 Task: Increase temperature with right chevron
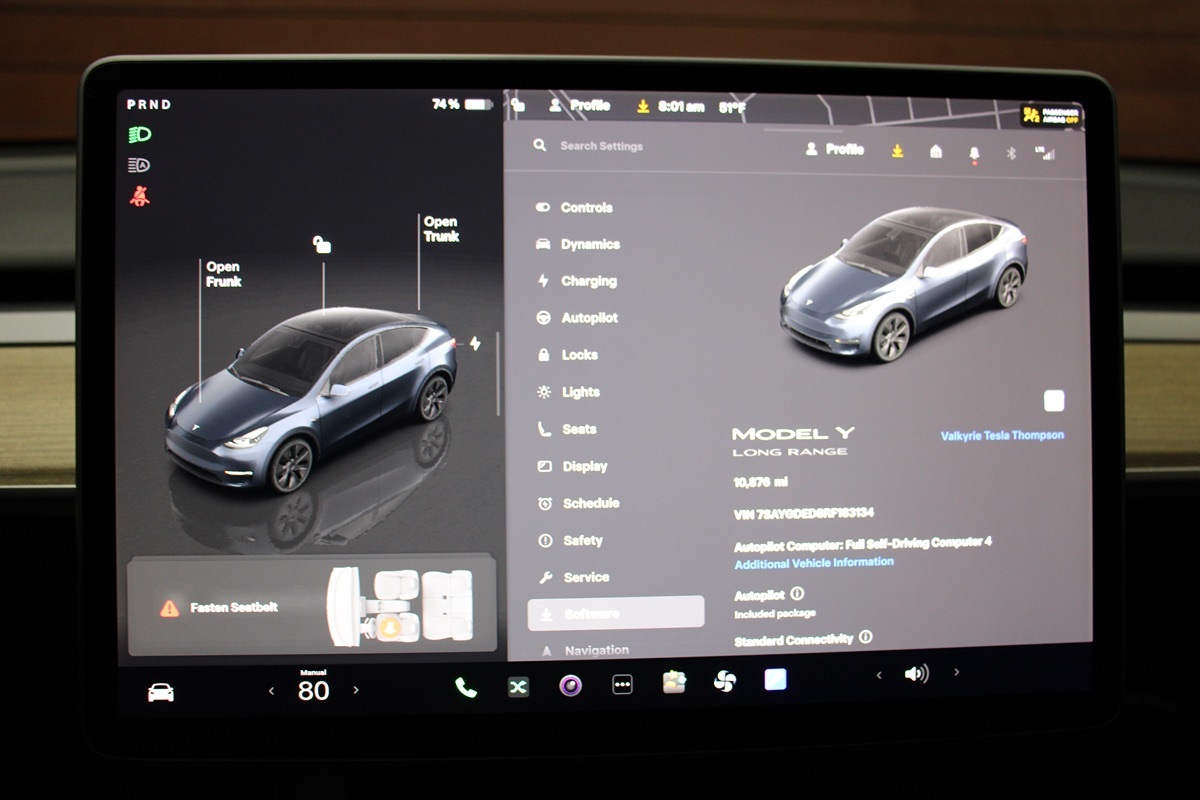[x=356, y=690]
